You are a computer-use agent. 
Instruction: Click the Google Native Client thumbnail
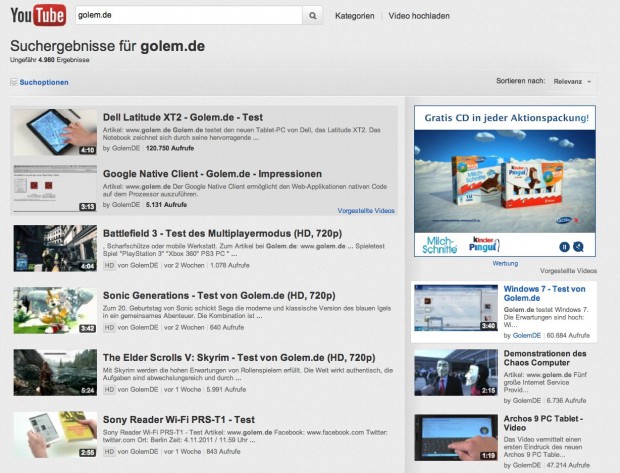(x=55, y=189)
